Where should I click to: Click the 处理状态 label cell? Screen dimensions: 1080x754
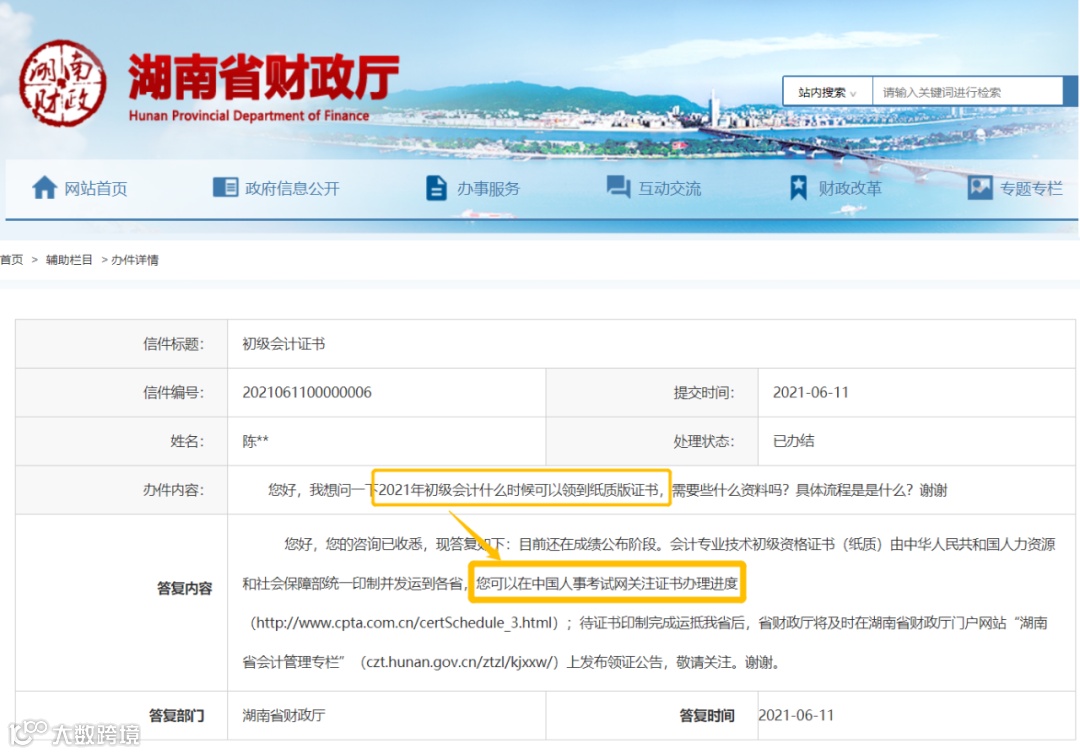[x=652, y=441]
